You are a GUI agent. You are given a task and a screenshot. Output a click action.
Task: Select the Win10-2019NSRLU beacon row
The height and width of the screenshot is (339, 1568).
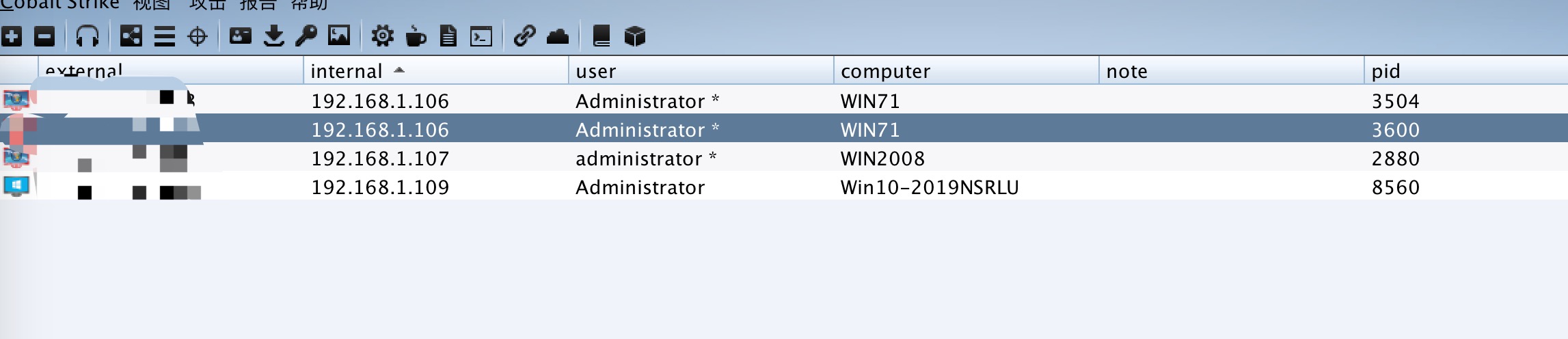tap(784, 187)
